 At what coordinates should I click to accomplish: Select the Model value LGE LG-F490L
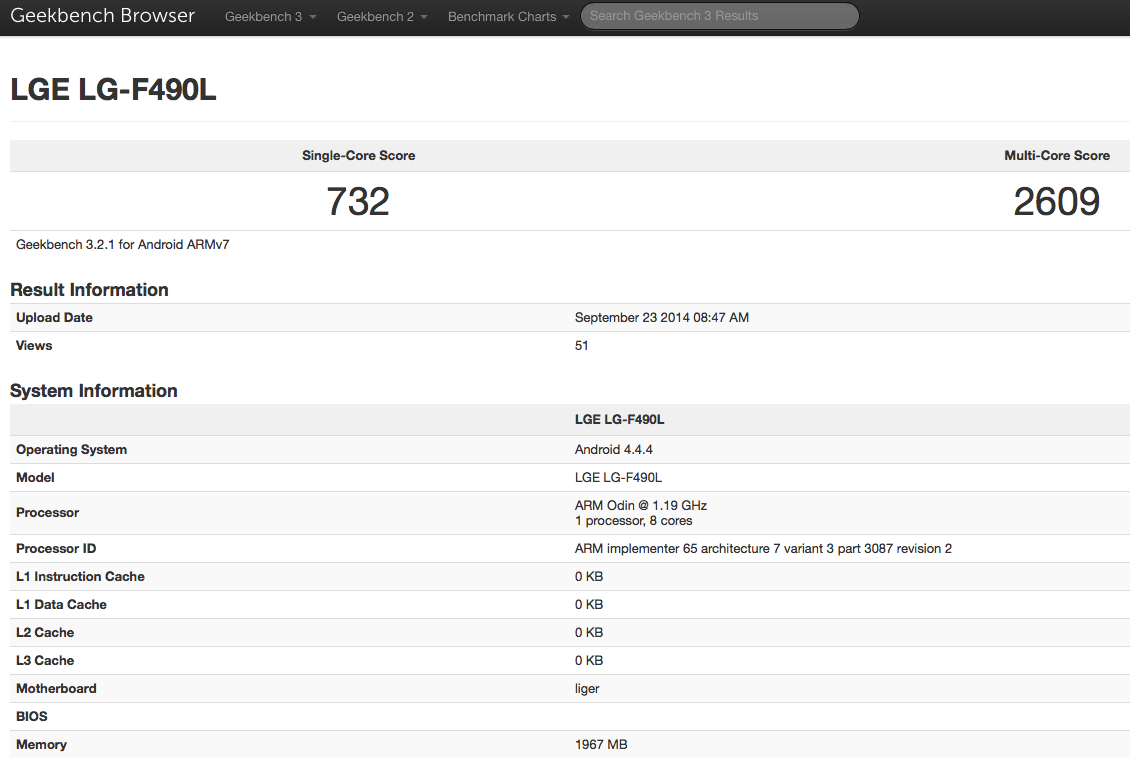click(618, 478)
